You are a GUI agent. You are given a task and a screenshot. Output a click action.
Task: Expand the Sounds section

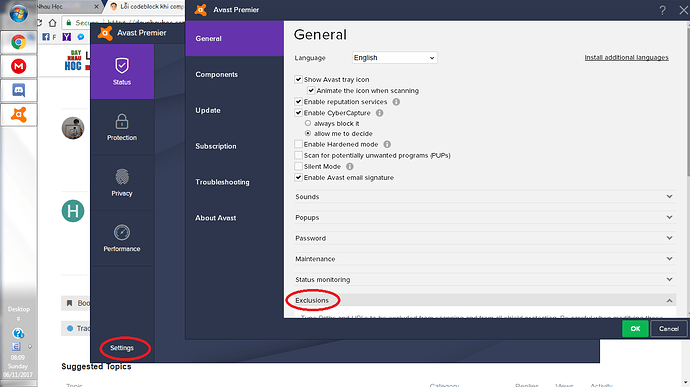tap(485, 197)
